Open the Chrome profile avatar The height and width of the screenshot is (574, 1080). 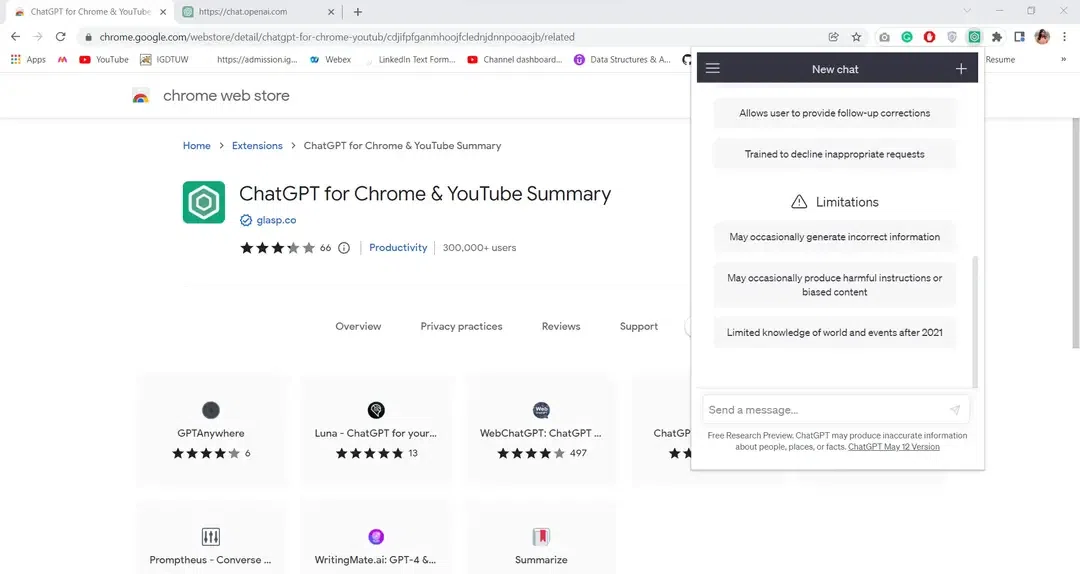1042,37
